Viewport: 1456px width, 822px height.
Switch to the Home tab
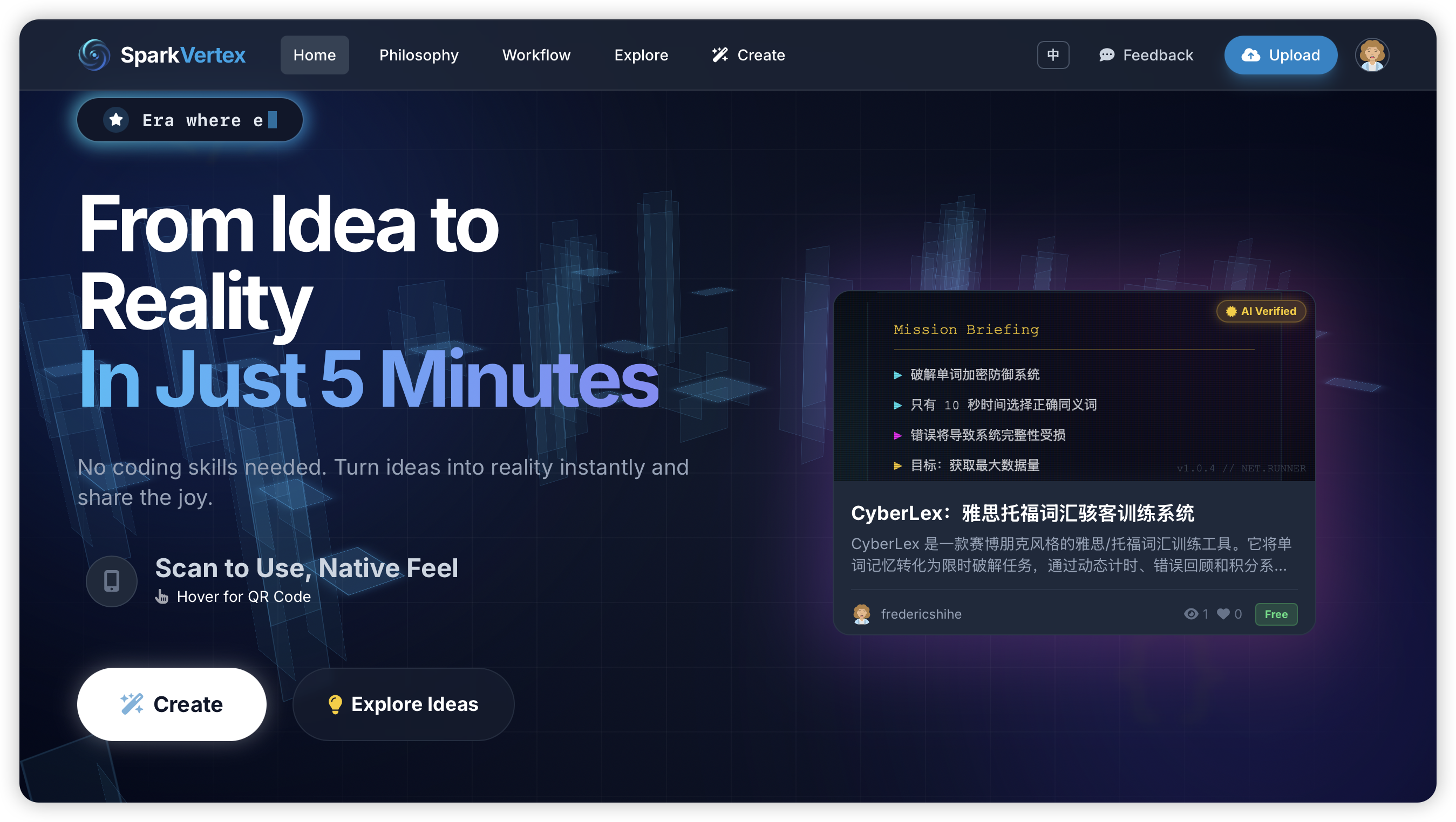point(314,55)
